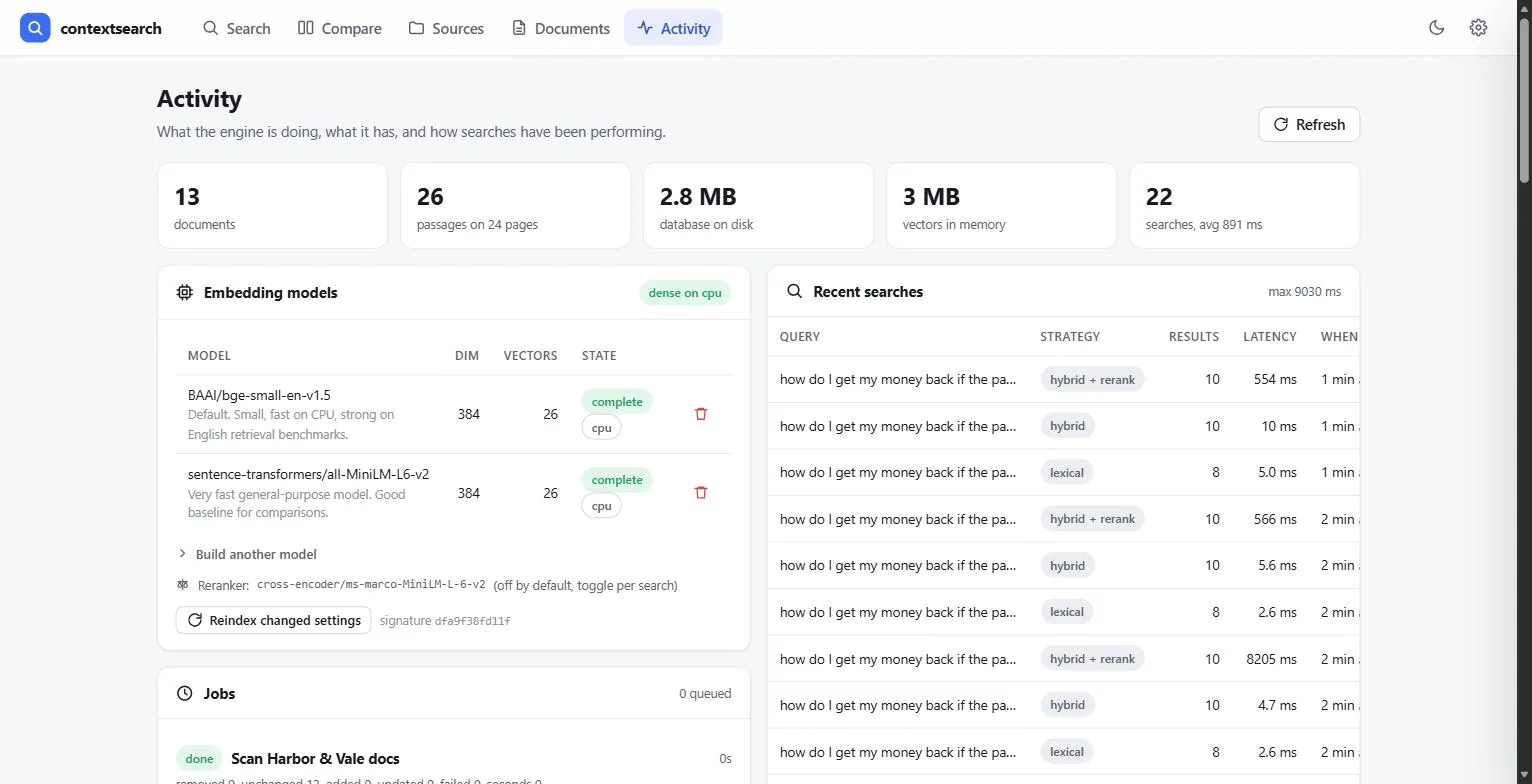Refresh the activity page
Image resolution: width=1532 pixels, height=784 pixels.
point(1309,125)
